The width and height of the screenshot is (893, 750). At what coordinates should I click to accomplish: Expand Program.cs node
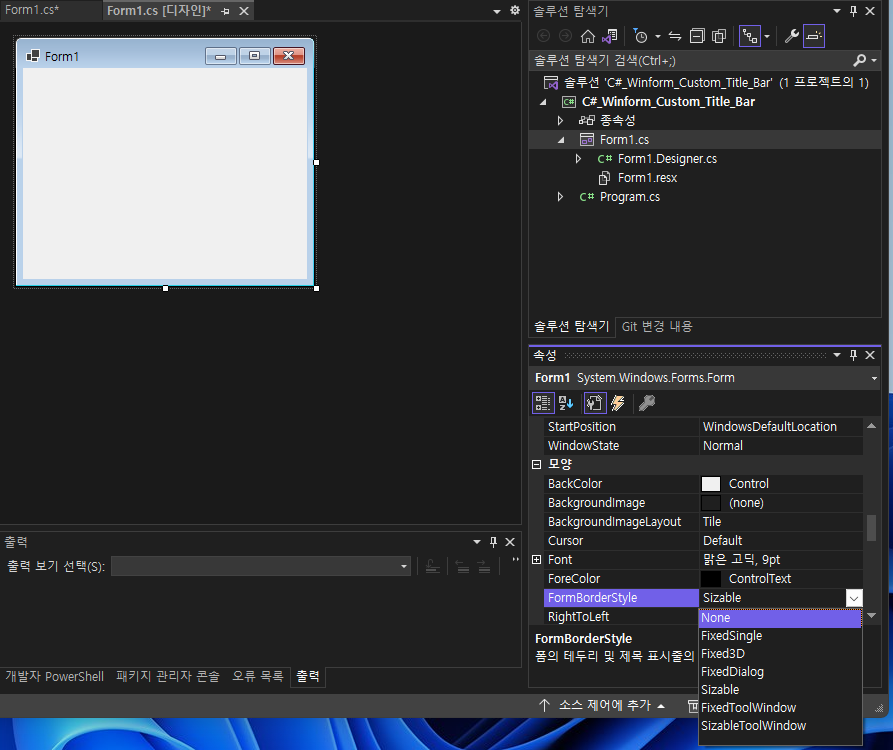[x=560, y=197]
